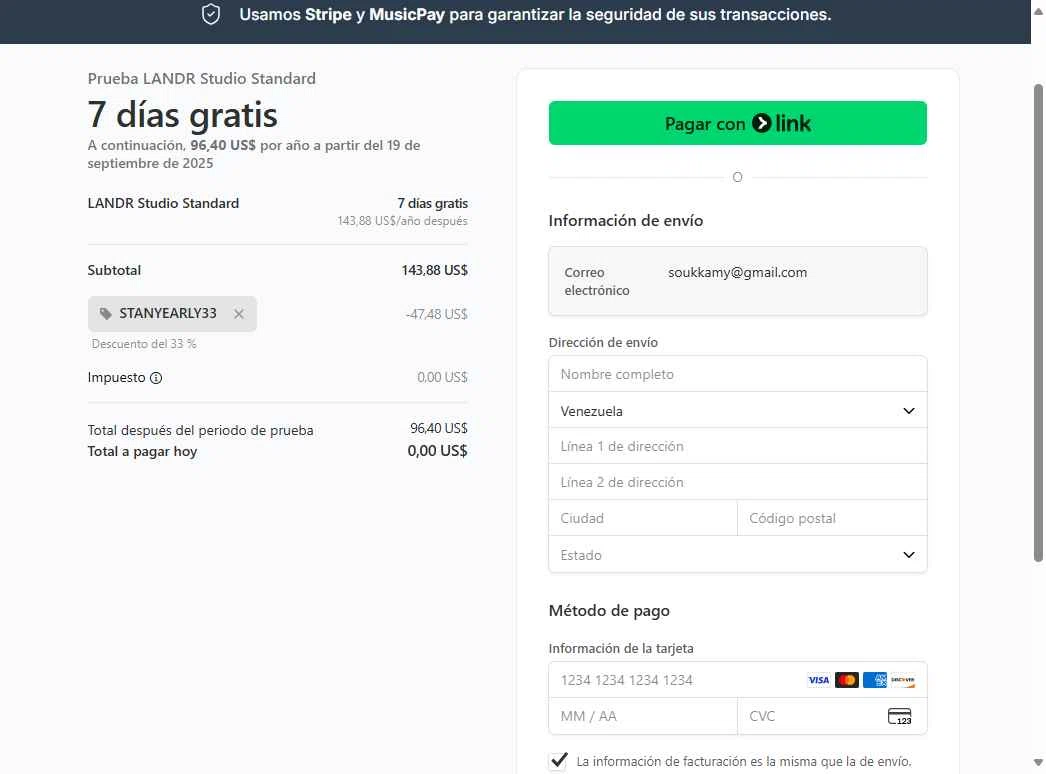Click the LANDR Studio Standard line item
Screen dimensions: 1046x774
pyautogui.click(x=163, y=203)
